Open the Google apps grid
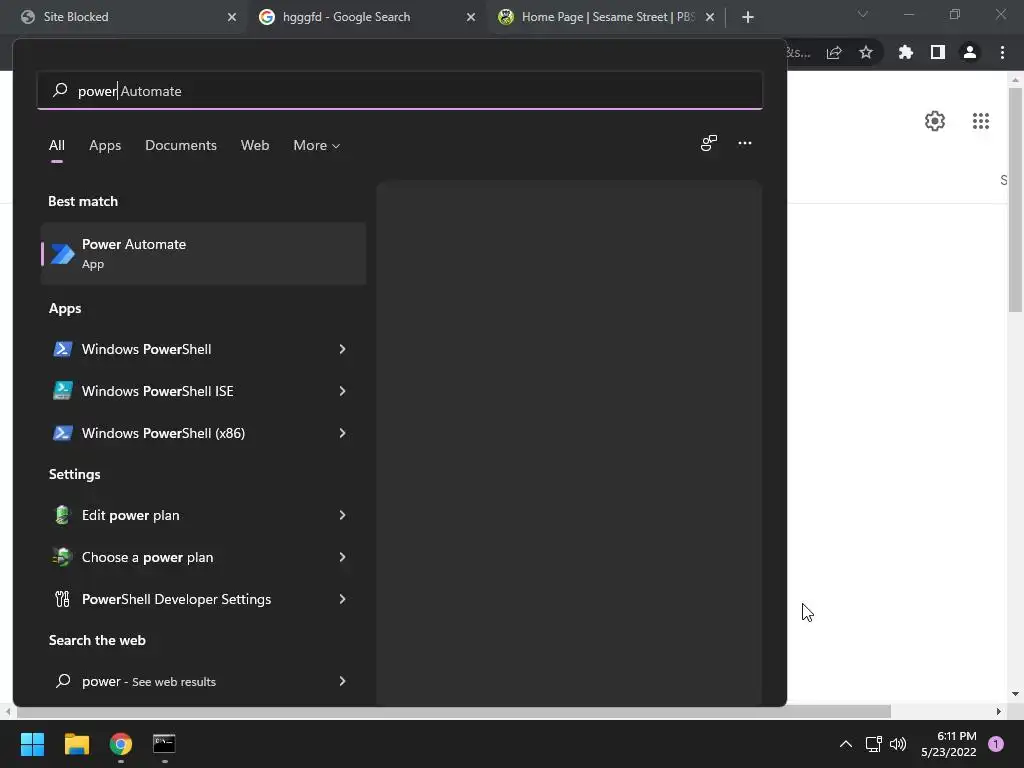 981,121
